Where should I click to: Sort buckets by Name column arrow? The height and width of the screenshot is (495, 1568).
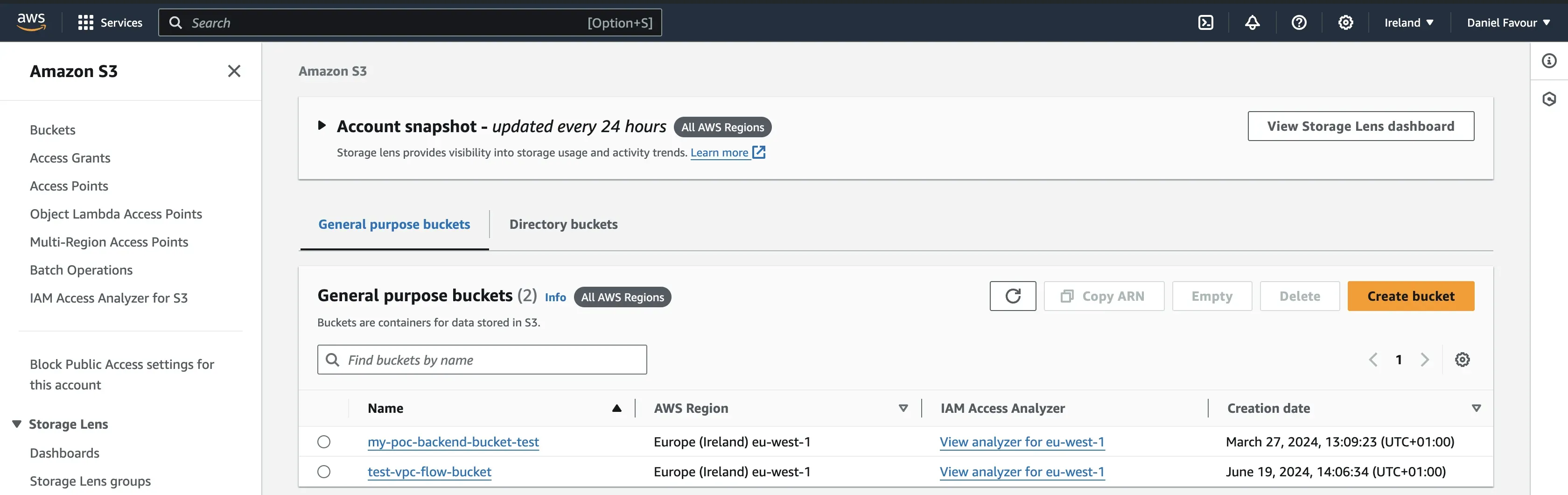(616, 408)
